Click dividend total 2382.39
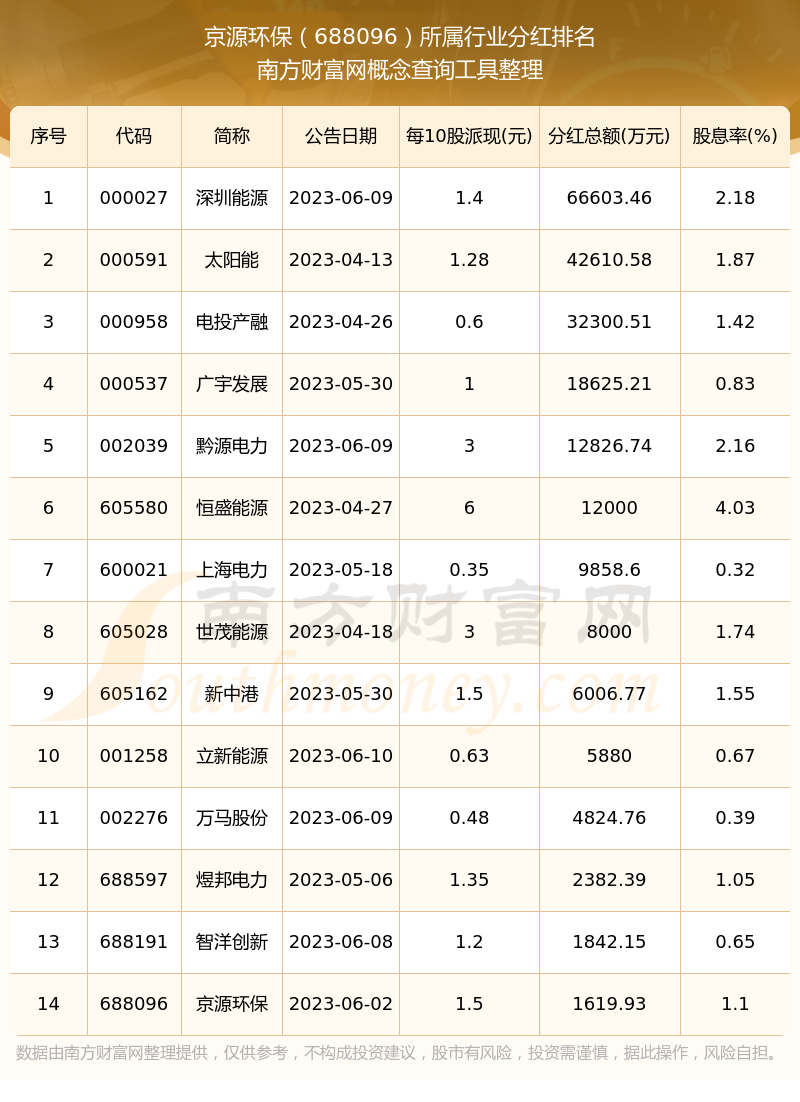Image resolution: width=800 pixels, height=1102 pixels. (609, 880)
